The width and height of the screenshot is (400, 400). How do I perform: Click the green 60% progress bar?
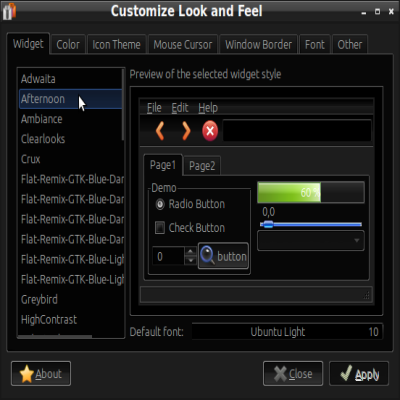[311, 192]
